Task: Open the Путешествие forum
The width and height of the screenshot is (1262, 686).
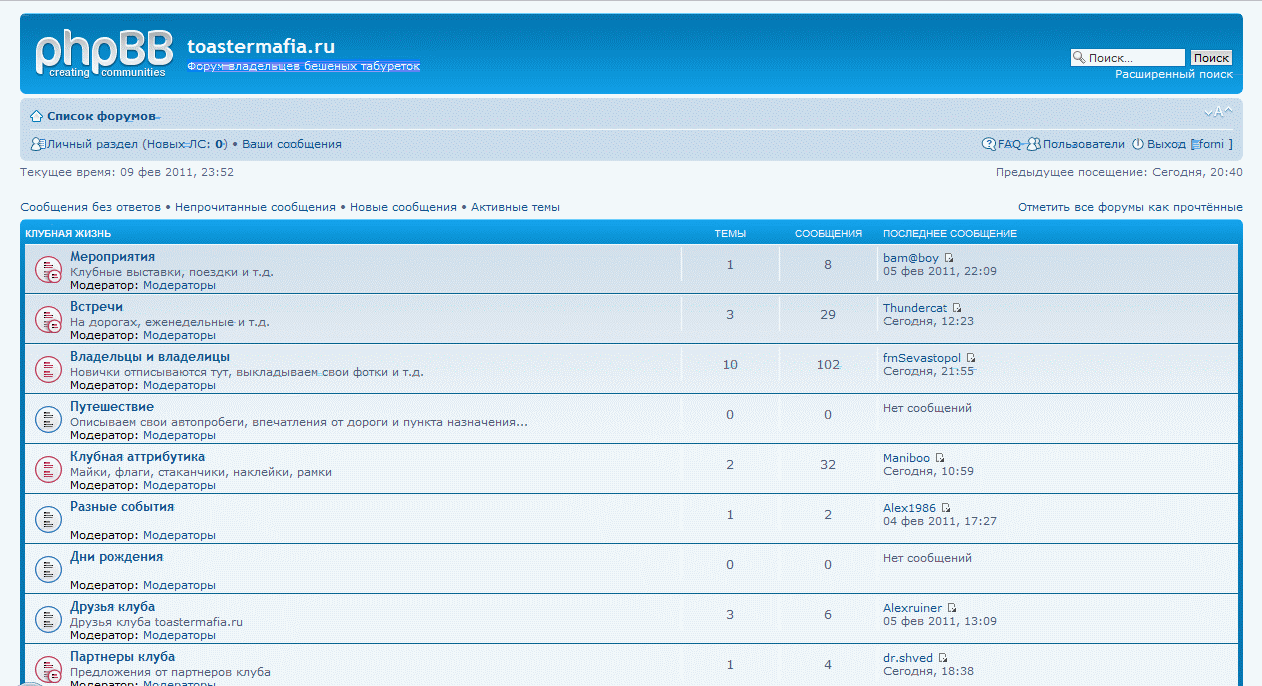Action: (x=112, y=407)
